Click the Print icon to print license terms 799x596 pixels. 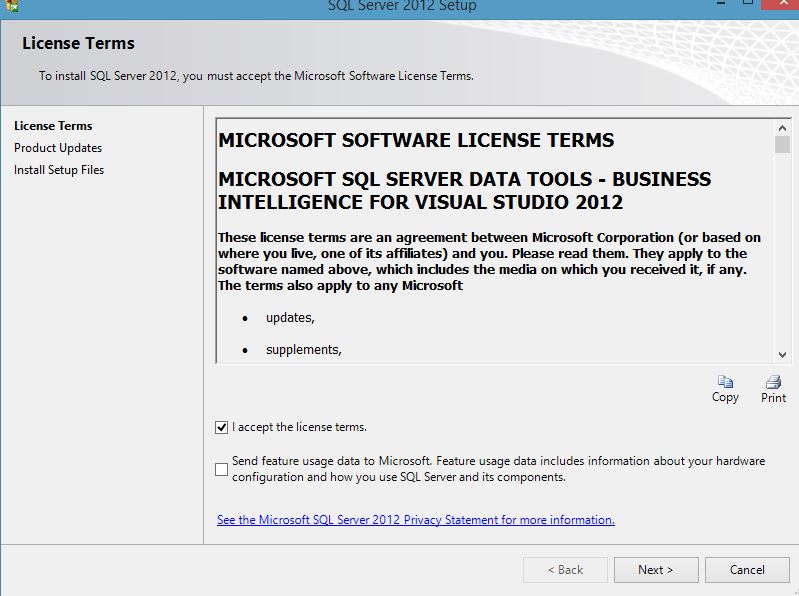(773, 383)
